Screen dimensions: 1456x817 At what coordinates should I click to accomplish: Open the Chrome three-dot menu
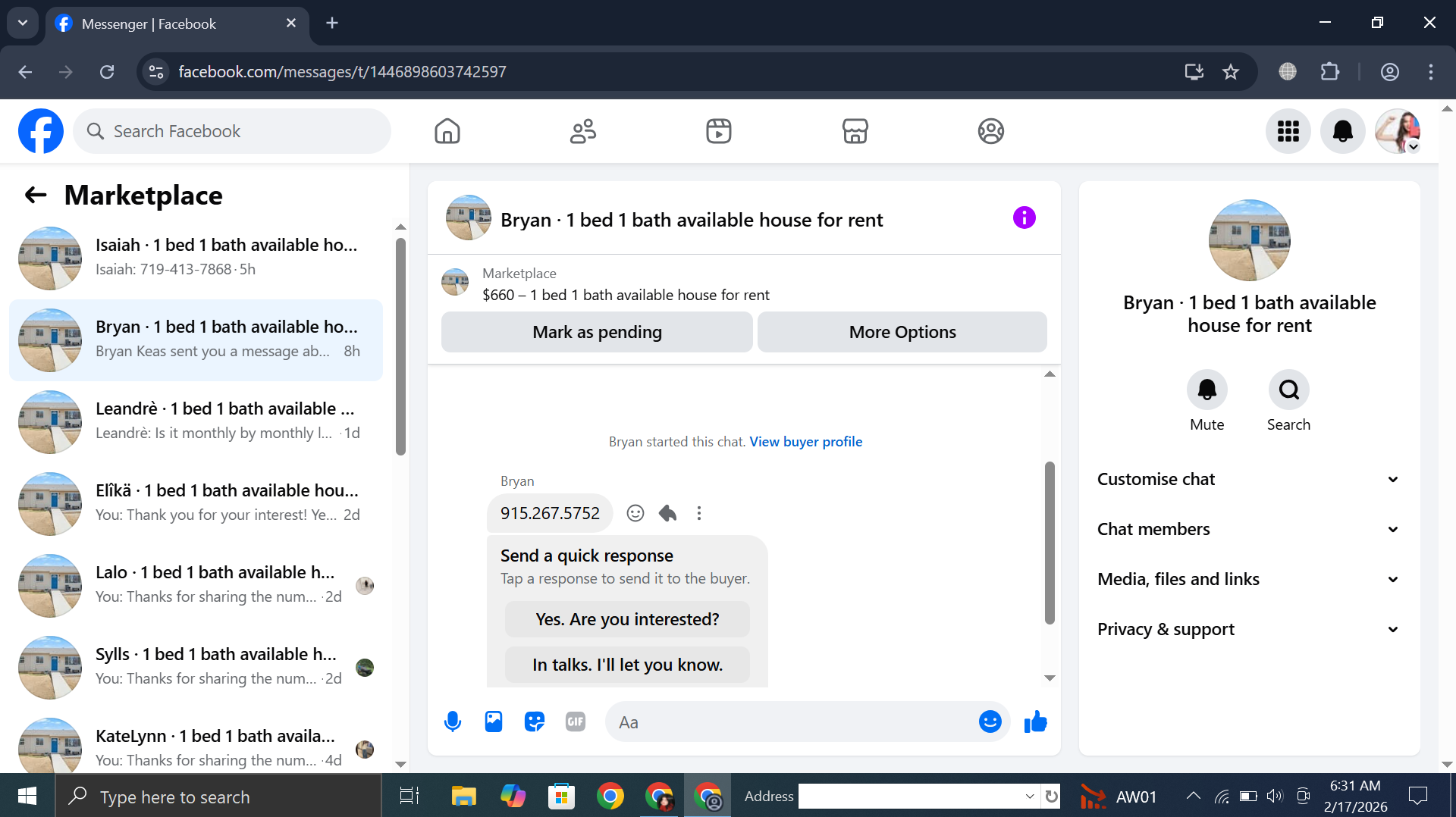click(x=1431, y=72)
